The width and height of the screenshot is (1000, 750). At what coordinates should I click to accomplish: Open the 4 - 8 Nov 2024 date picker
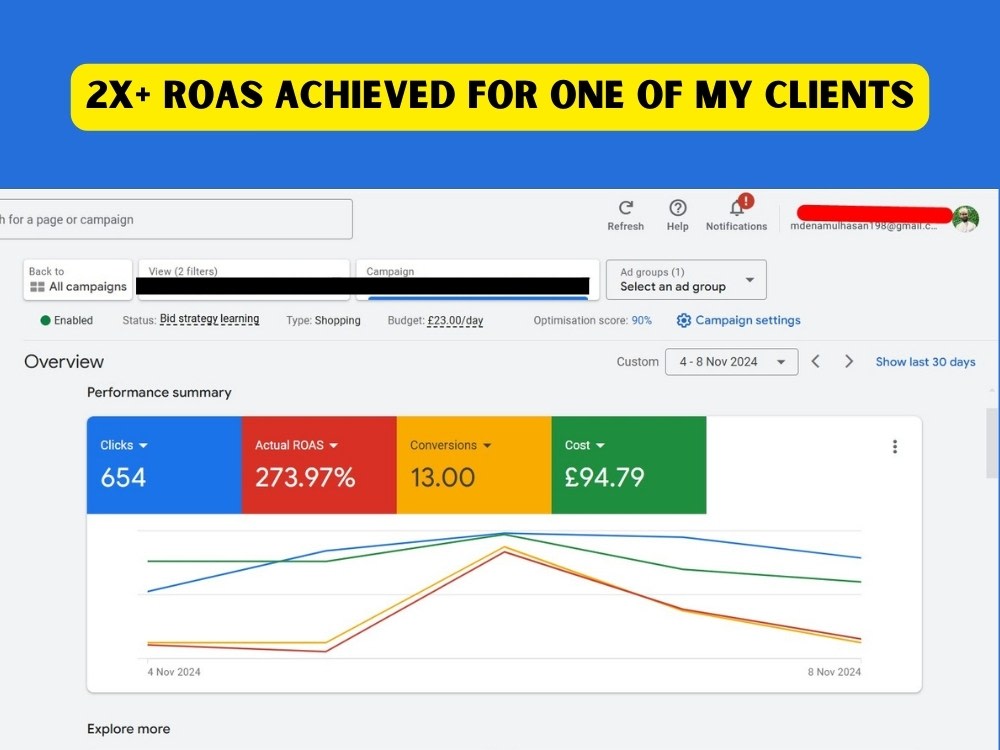click(732, 362)
